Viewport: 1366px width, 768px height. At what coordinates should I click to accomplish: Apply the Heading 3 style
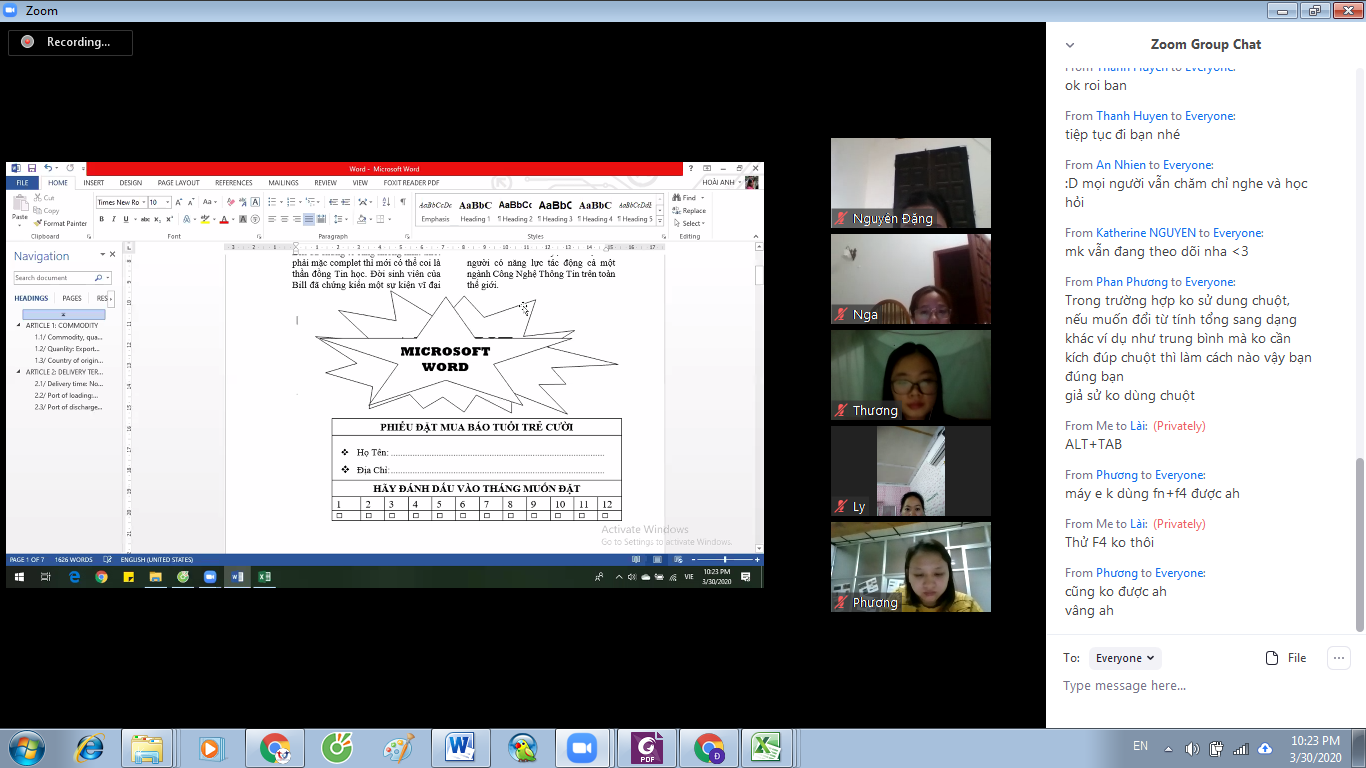pyautogui.click(x=555, y=211)
